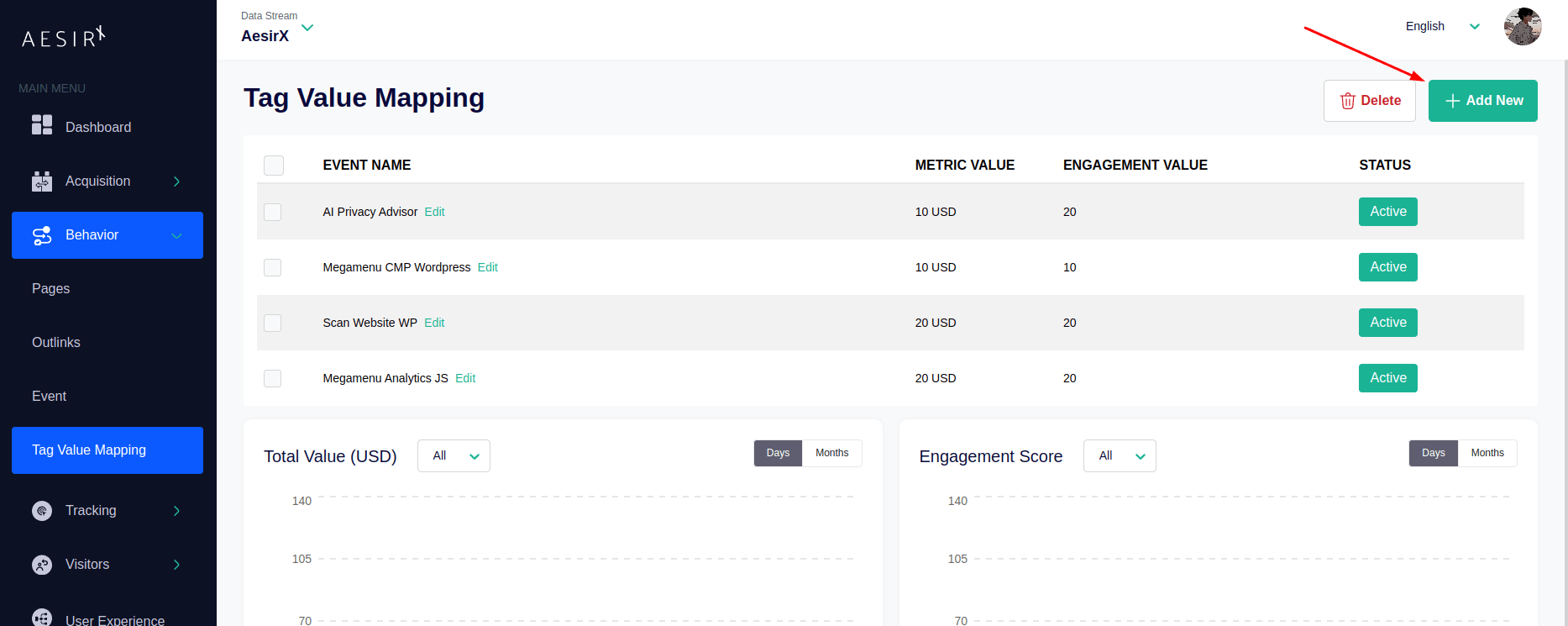Check the AI Privacy Advisor row checkbox
Image resolution: width=1568 pixels, height=626 pixels.
point(273,212)
